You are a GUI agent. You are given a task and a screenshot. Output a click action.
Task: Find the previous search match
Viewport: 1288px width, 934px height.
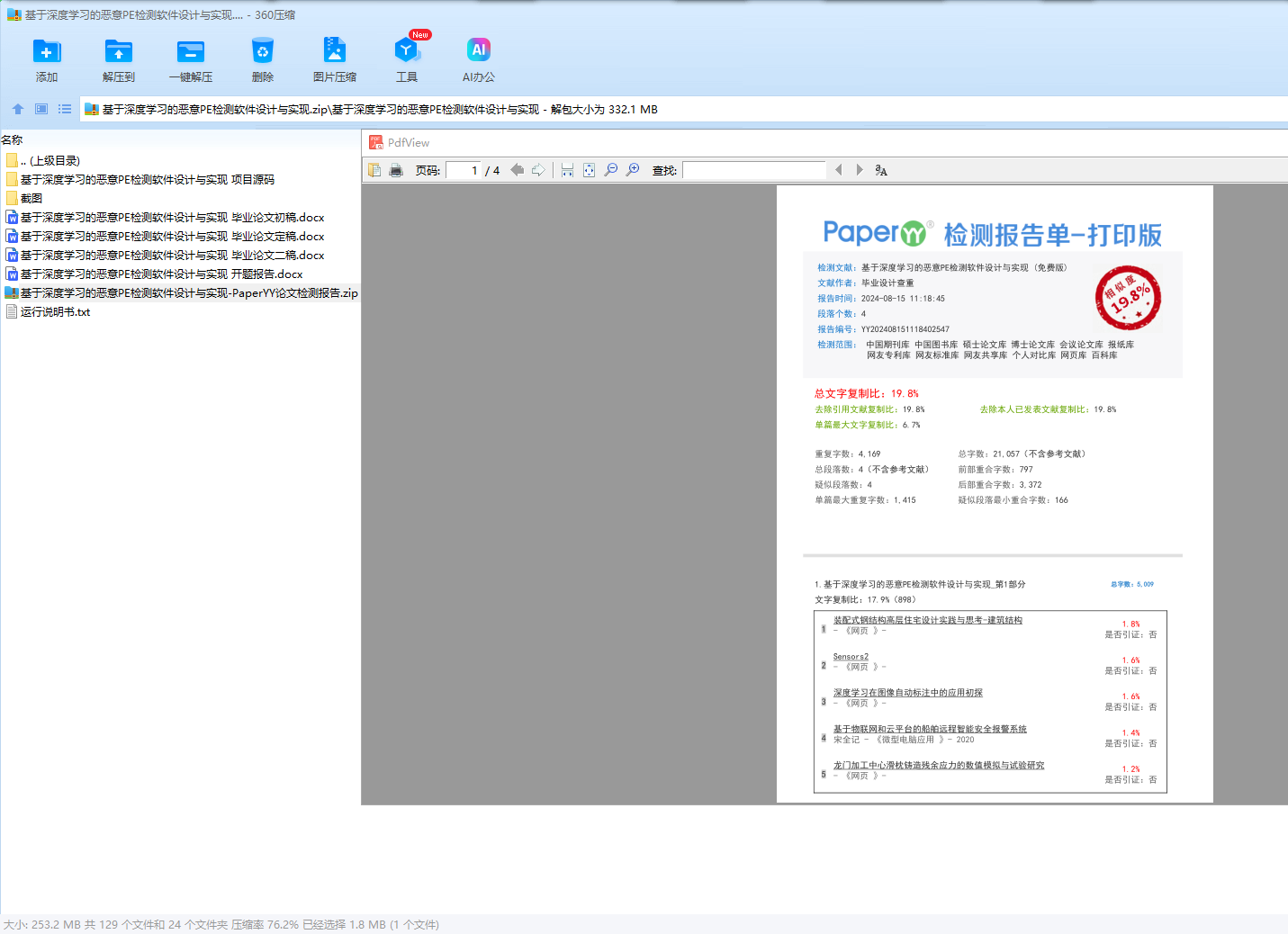click(x=838, y=170)
